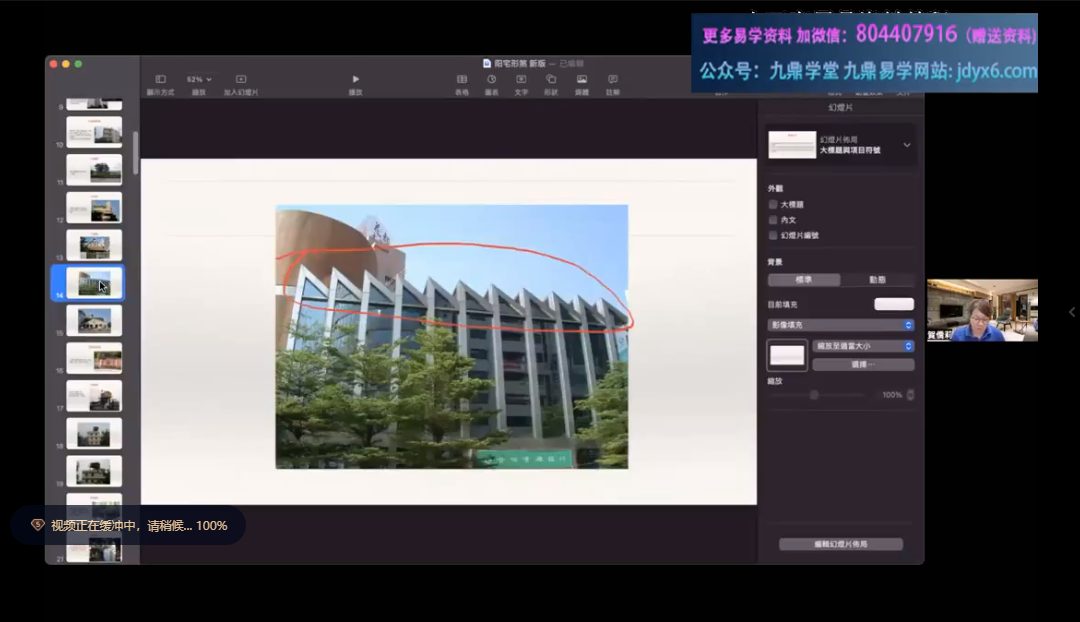Open the View options (顯示方式) toolbar icon
The height and width of the screenshot is (622, 1080).
[160, 79]
